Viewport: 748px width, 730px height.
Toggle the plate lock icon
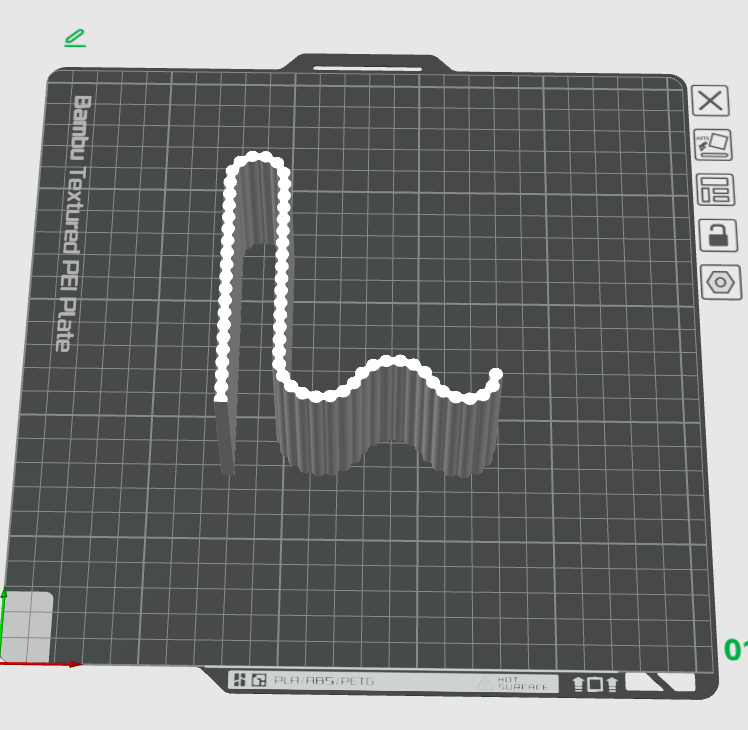pos(718,235)
